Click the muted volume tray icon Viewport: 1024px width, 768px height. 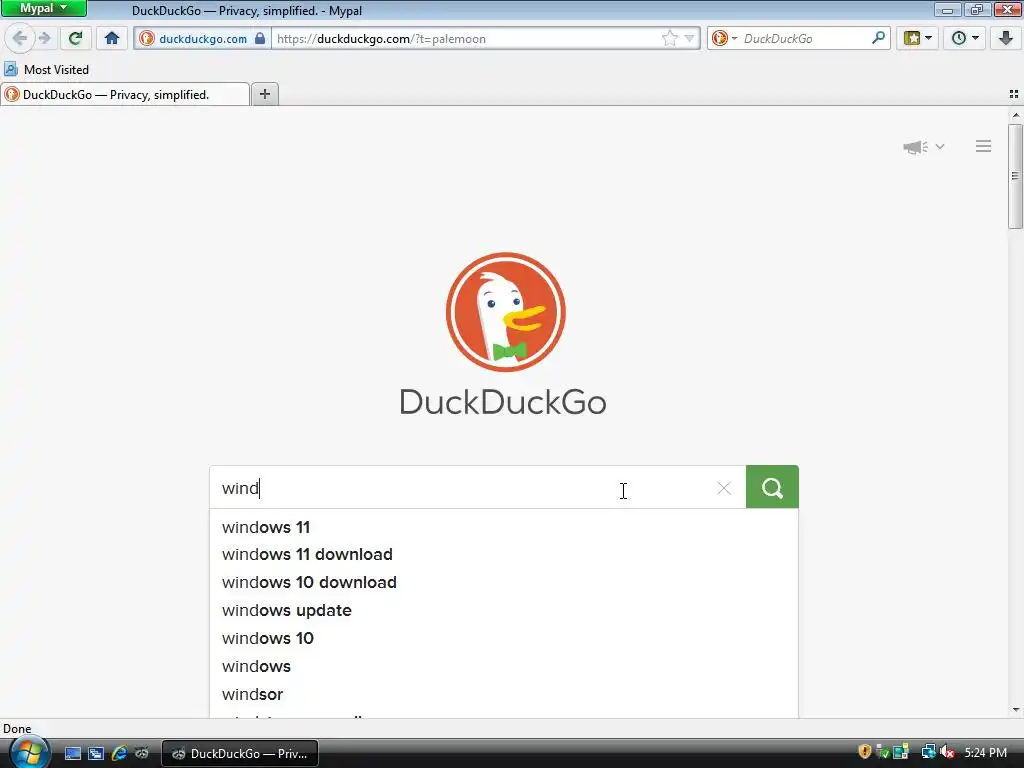pyautogui.click(x=948, y=752)
